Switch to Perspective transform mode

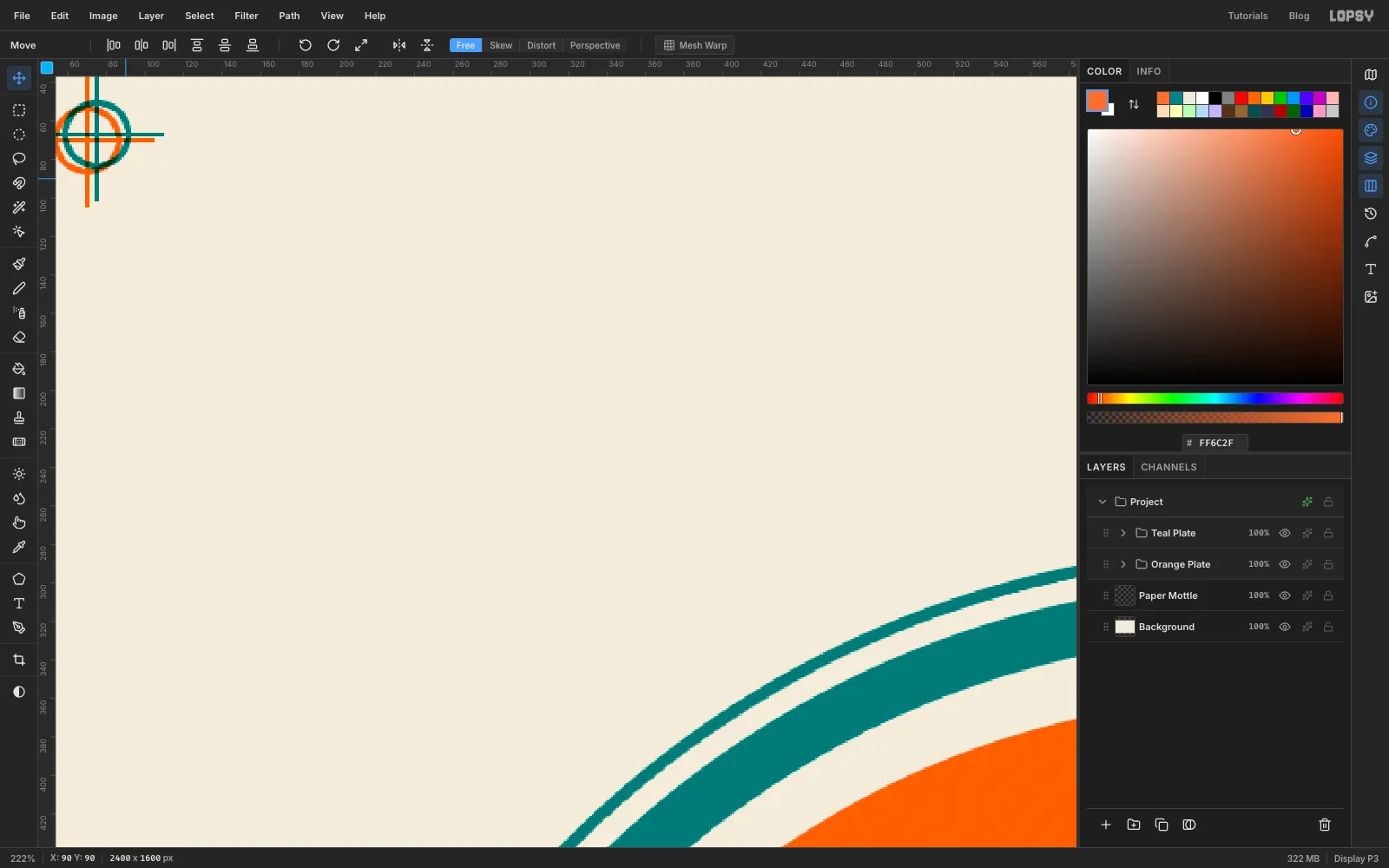(x=595, y=45)
